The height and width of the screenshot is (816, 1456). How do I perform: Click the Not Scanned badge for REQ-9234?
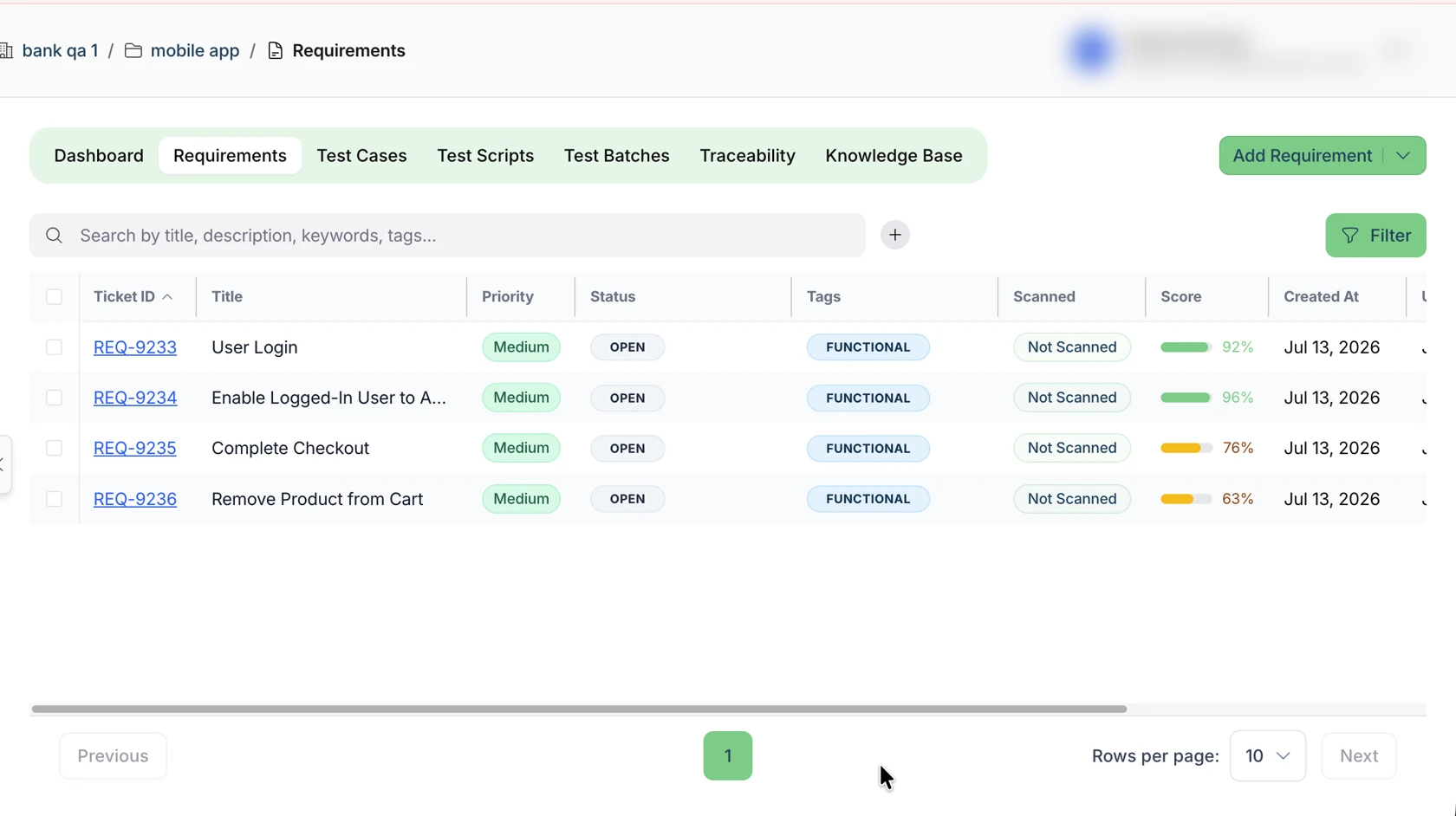tap(1071, 398)
